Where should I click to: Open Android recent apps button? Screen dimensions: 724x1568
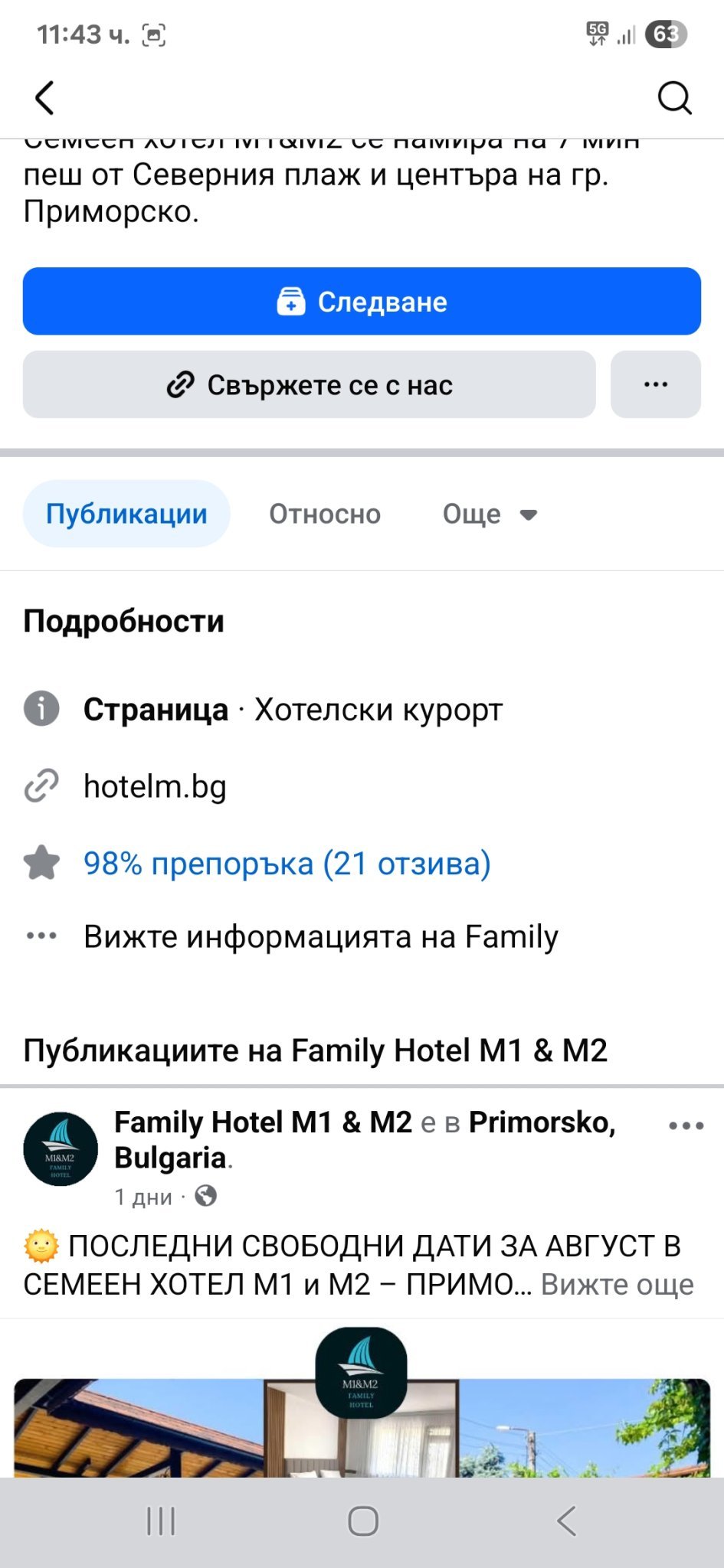(x=161, y=1521)
